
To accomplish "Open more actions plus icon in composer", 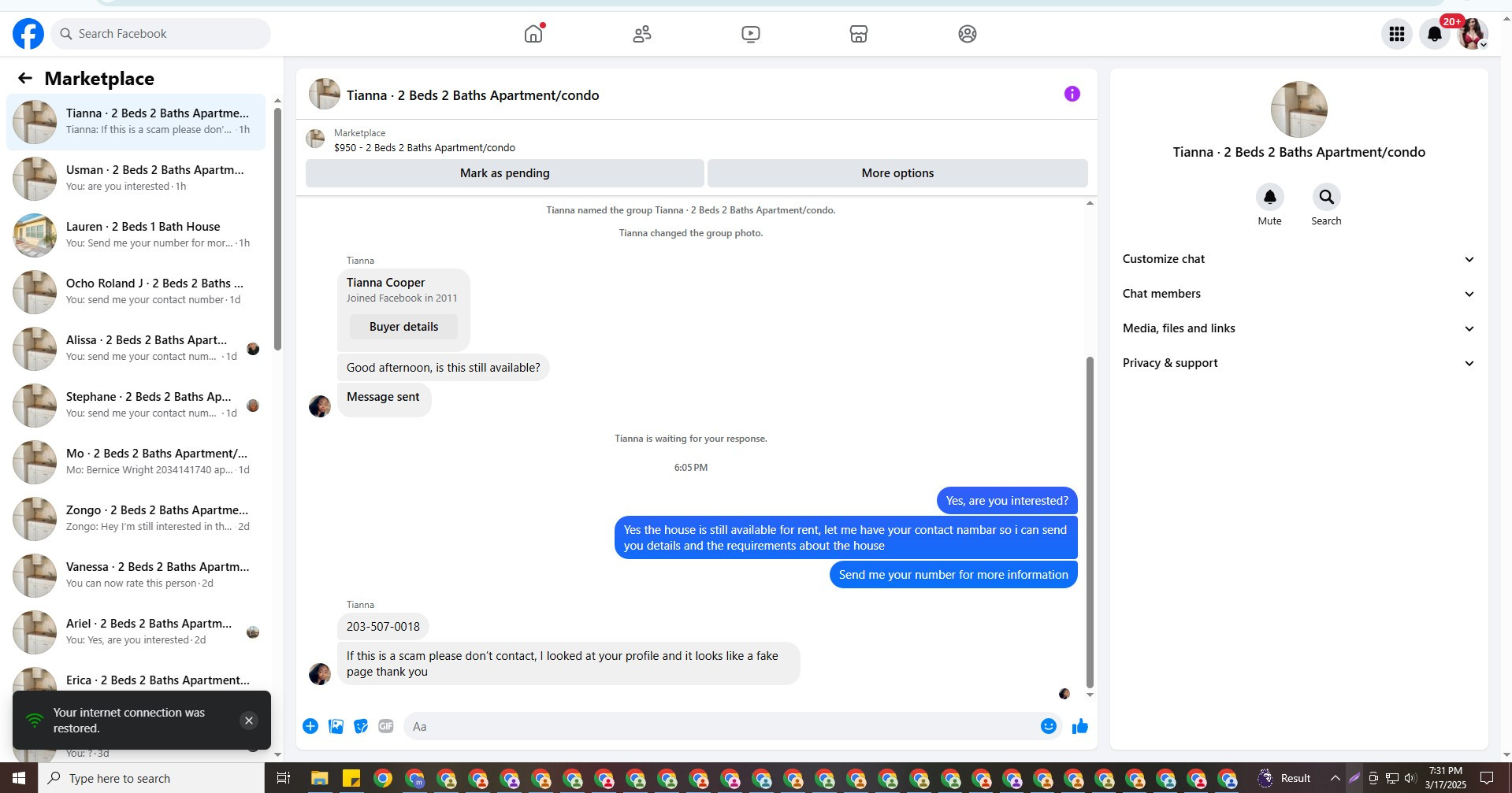I will 310,726.
